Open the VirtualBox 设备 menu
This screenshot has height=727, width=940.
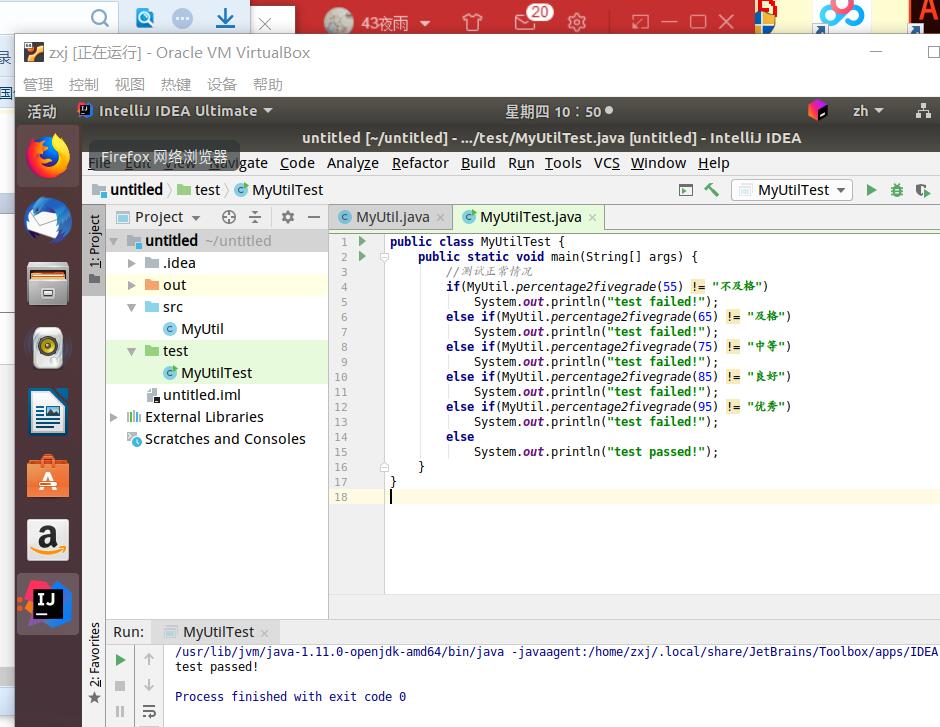(x=222, y=85)
